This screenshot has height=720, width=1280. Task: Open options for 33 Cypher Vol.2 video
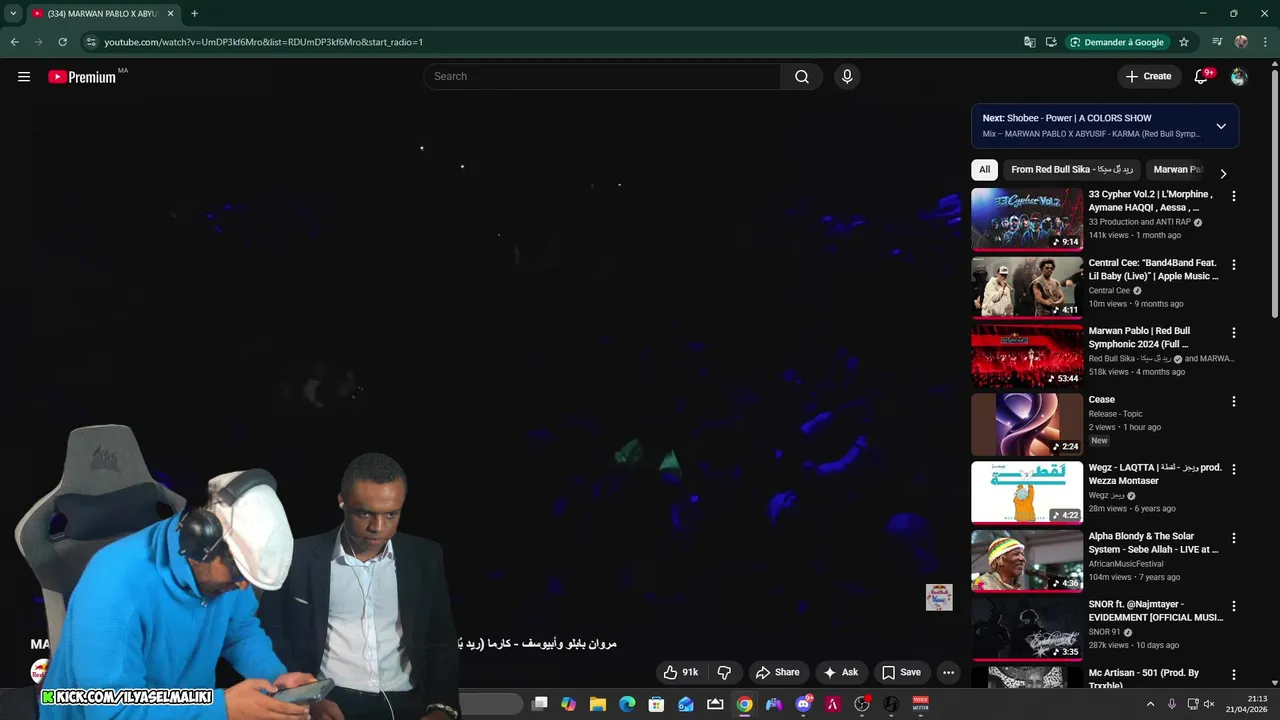[x=1234, y=197]
